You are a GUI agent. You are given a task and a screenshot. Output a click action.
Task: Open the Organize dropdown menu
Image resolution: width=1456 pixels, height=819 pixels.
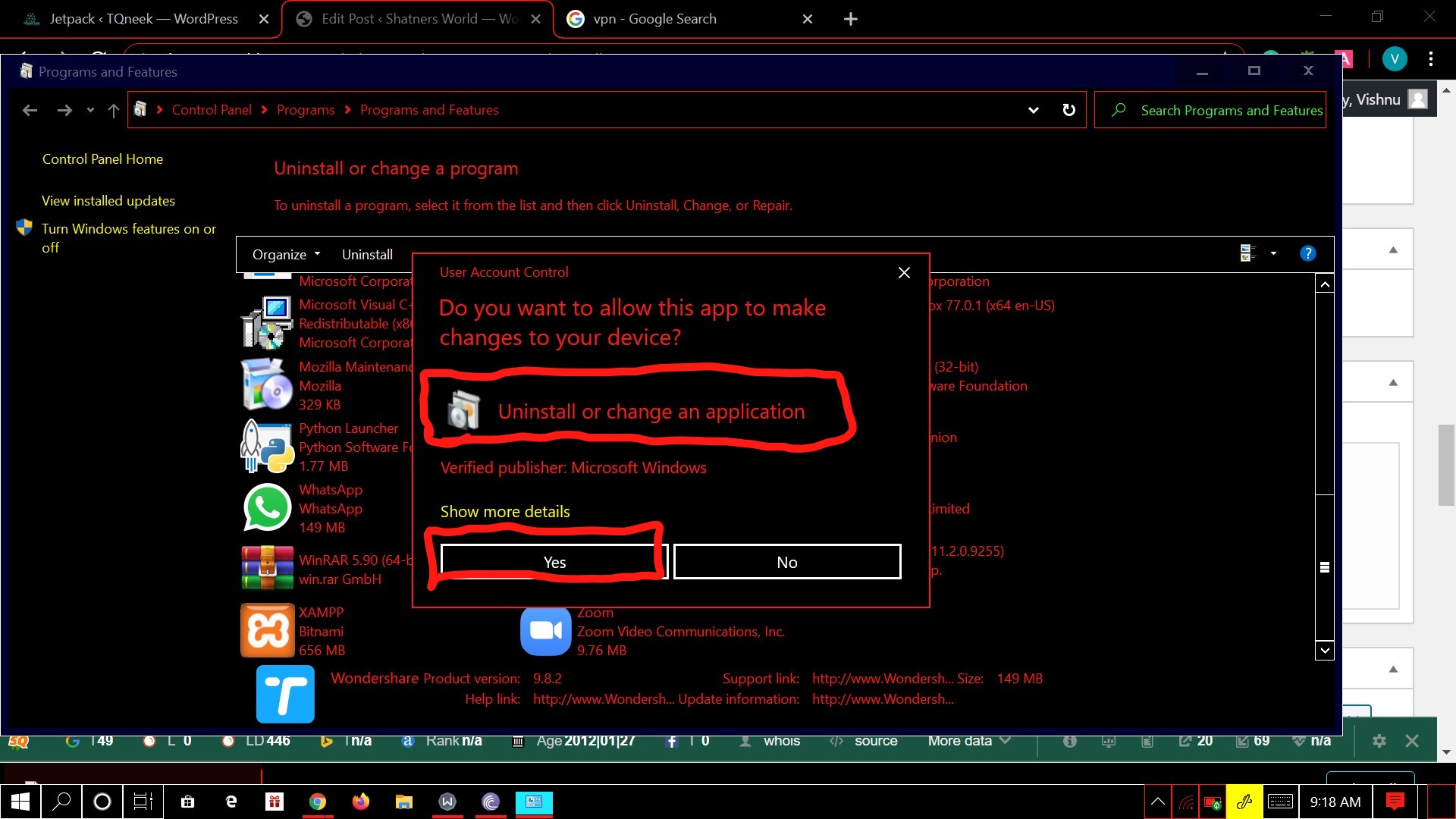pos(286,255)
